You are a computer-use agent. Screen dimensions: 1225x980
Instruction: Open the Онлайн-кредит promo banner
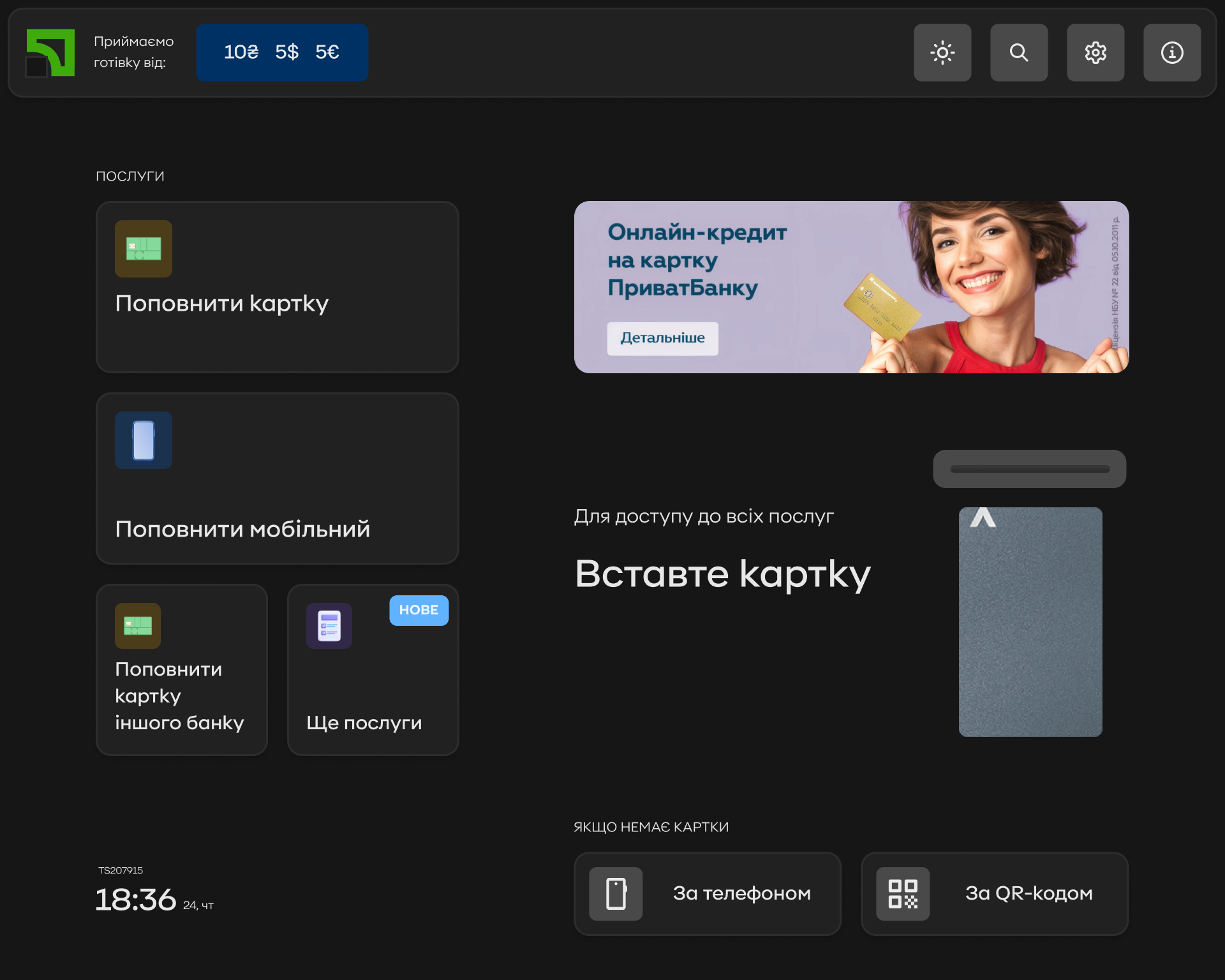[852, 287]
